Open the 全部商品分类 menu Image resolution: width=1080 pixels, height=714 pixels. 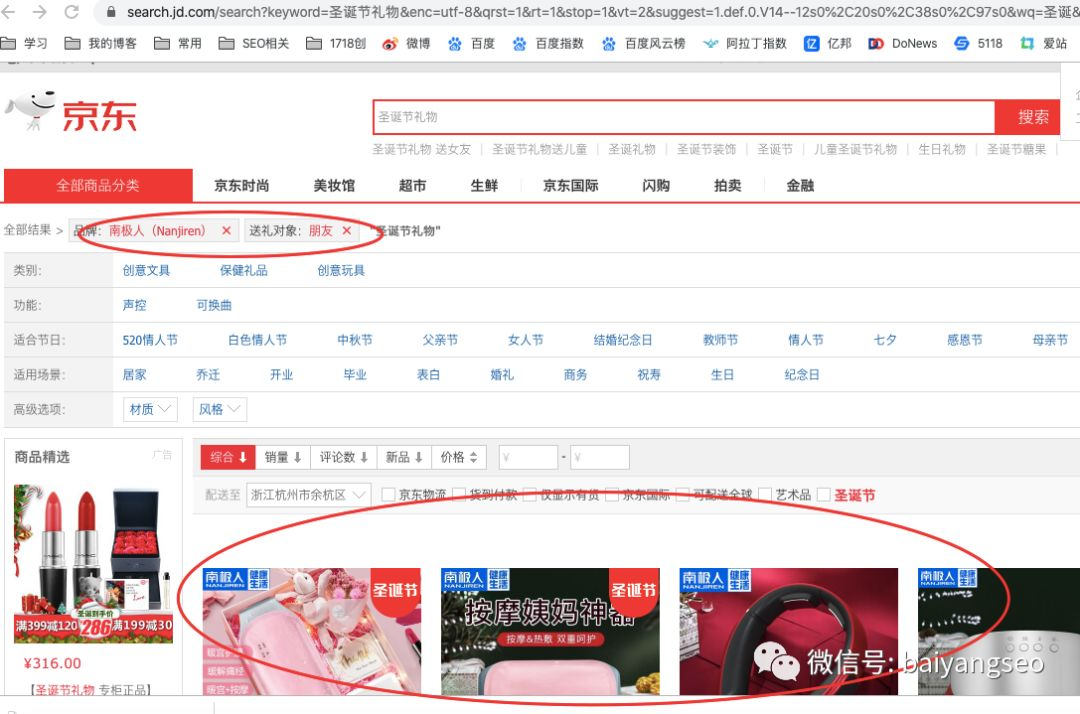click(x=98, y=185)
